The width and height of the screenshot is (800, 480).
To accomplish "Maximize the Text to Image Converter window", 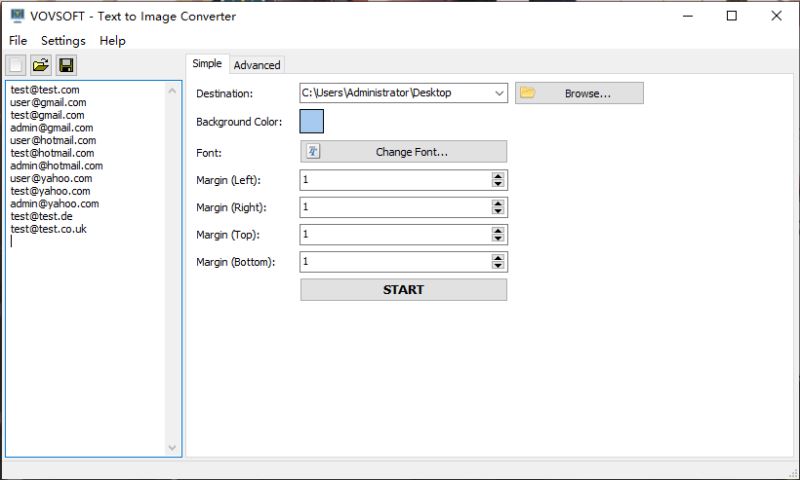I will tap(732, 16).
